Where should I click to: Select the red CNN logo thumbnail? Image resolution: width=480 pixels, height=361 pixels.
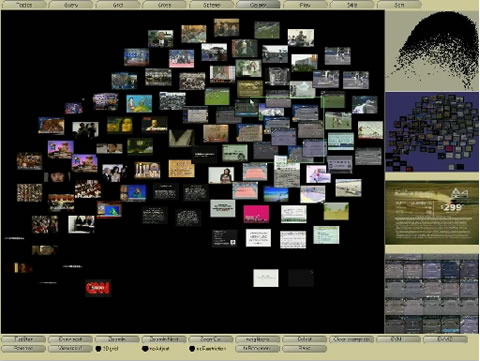pos(98,288)
